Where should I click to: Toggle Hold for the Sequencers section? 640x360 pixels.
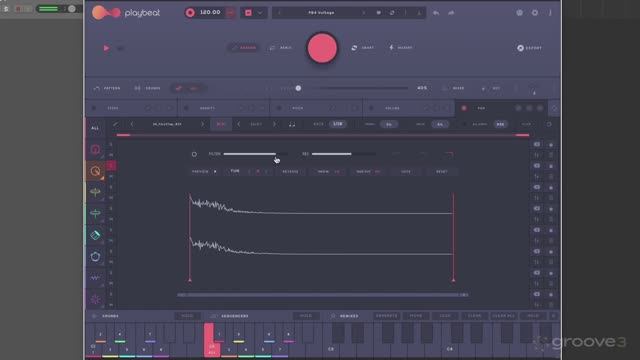[x=305, y=316]
